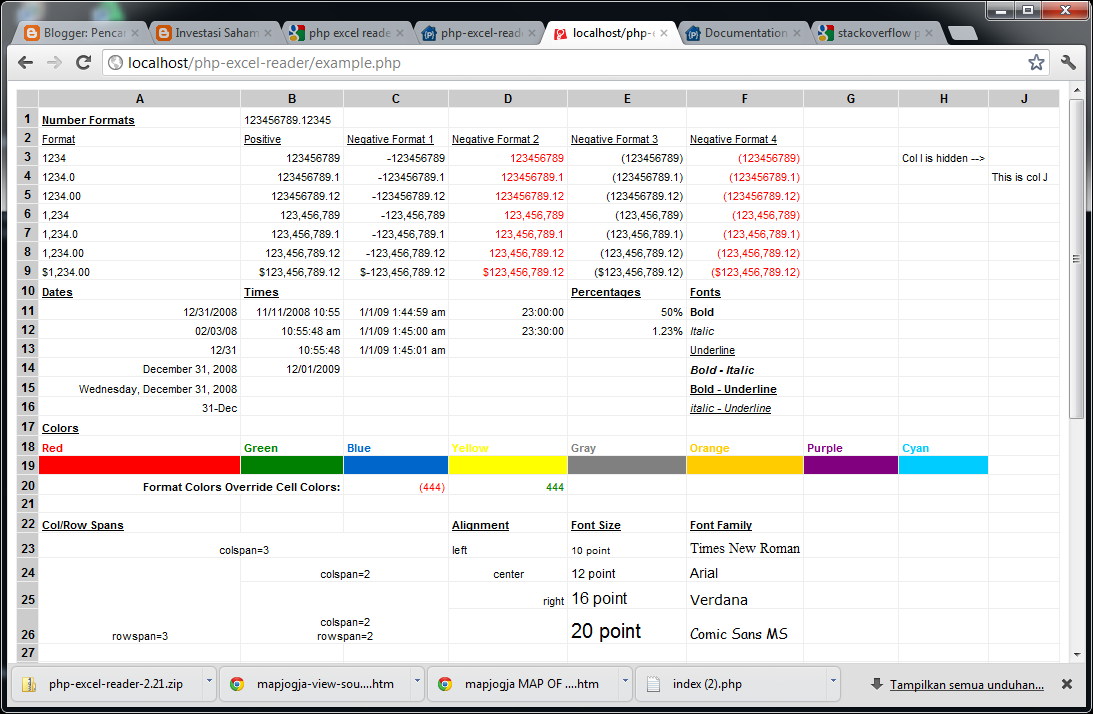Click the Chrome icon on mapjogja-view download
The height and width of the screenshot is (714, 1093).
click(x=237, y=684)
